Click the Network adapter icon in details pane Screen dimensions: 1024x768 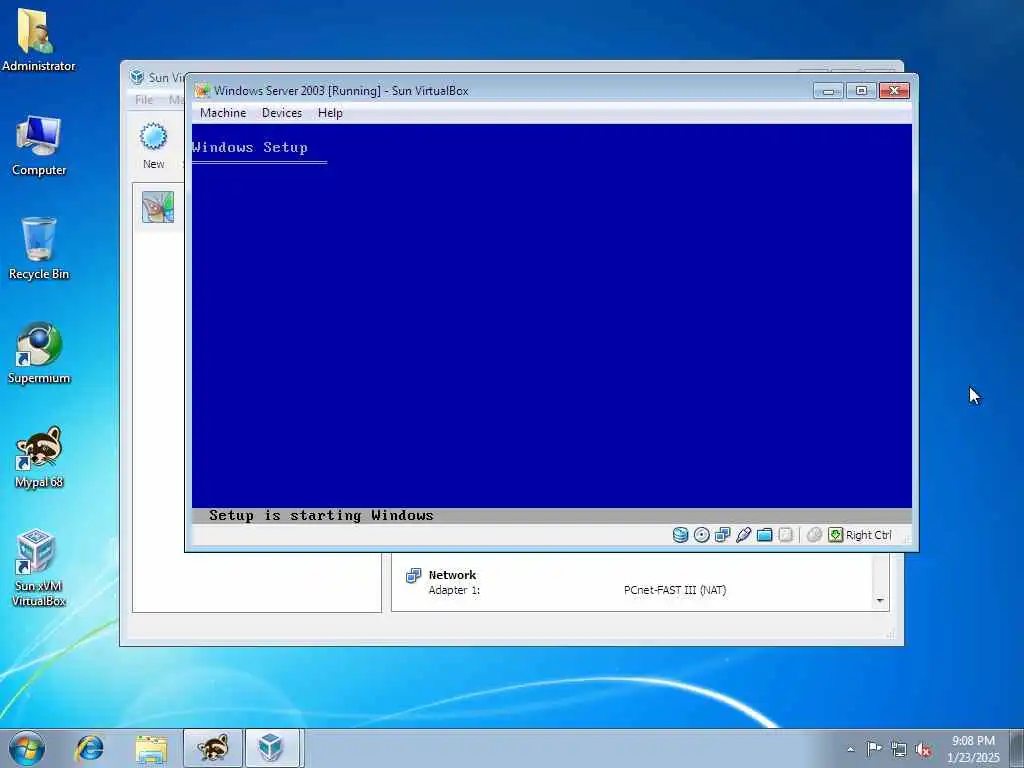pyautogui.click(x=413, y=575)
